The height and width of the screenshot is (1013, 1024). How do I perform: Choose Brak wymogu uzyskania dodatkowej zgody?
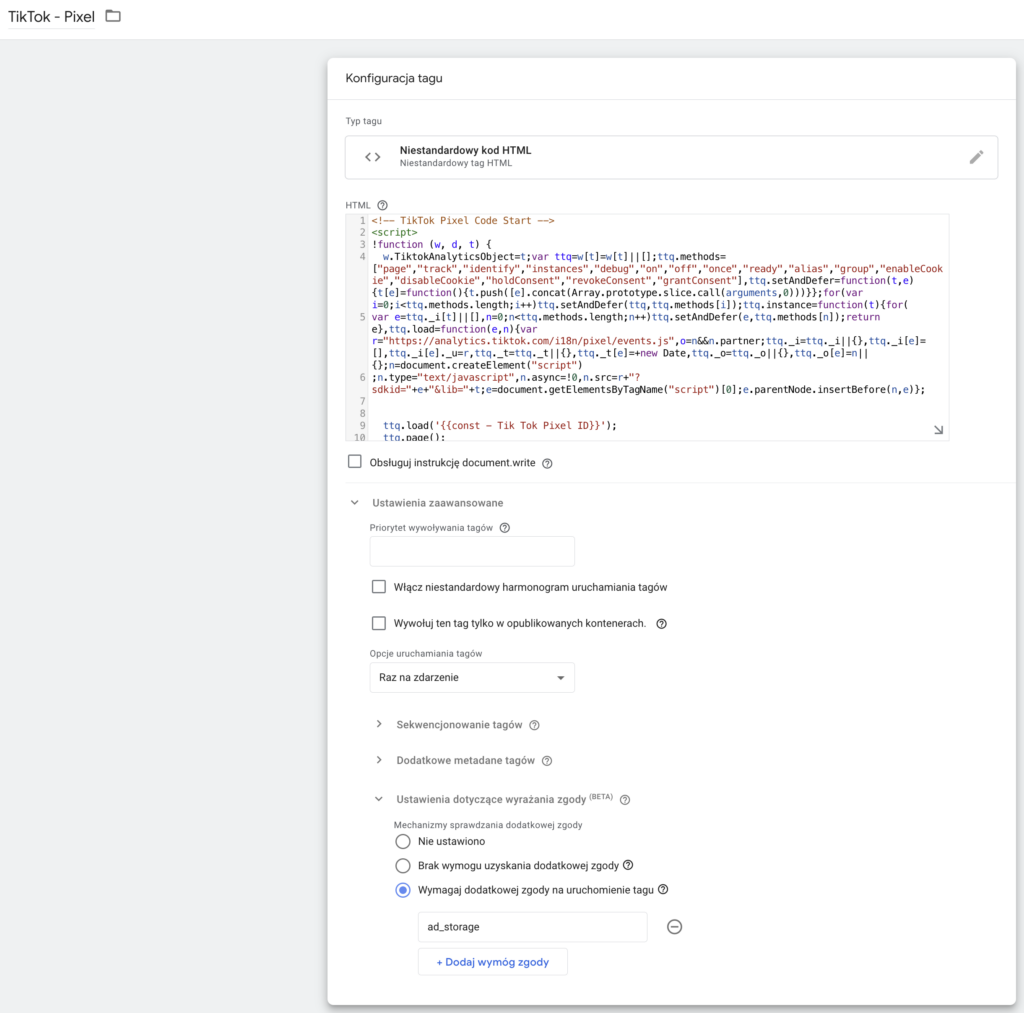(403, 866)
